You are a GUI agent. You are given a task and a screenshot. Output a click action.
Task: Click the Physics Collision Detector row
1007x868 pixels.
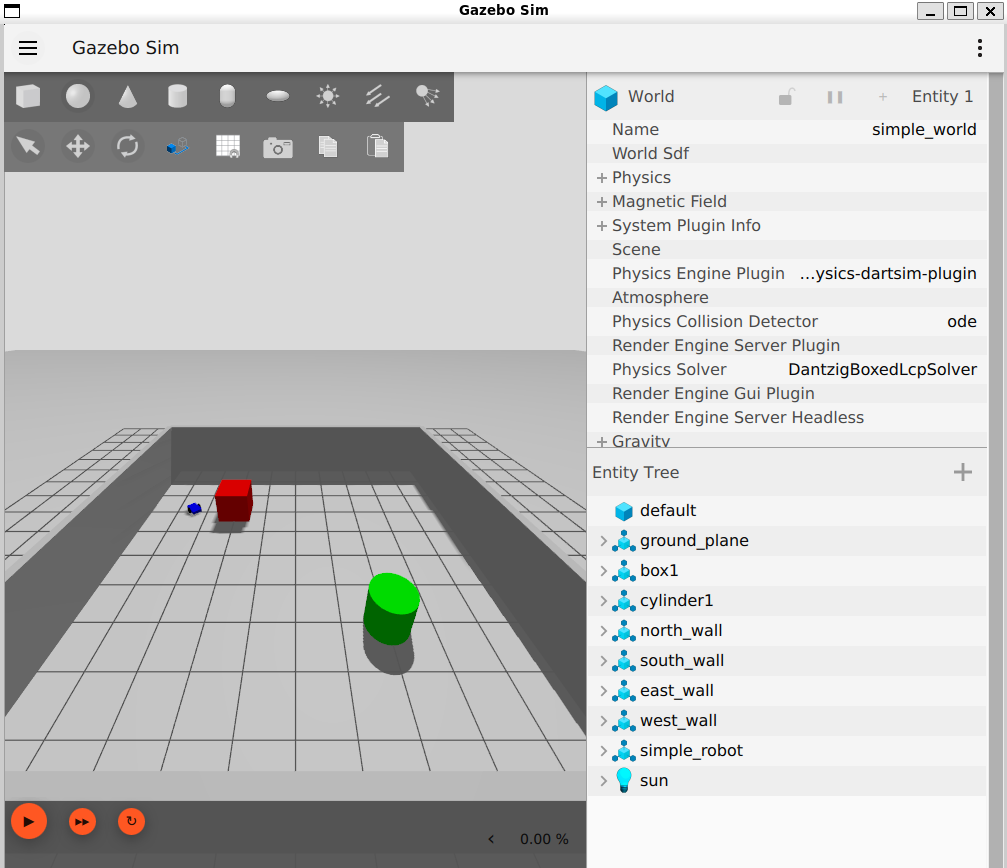click(787, 322)
